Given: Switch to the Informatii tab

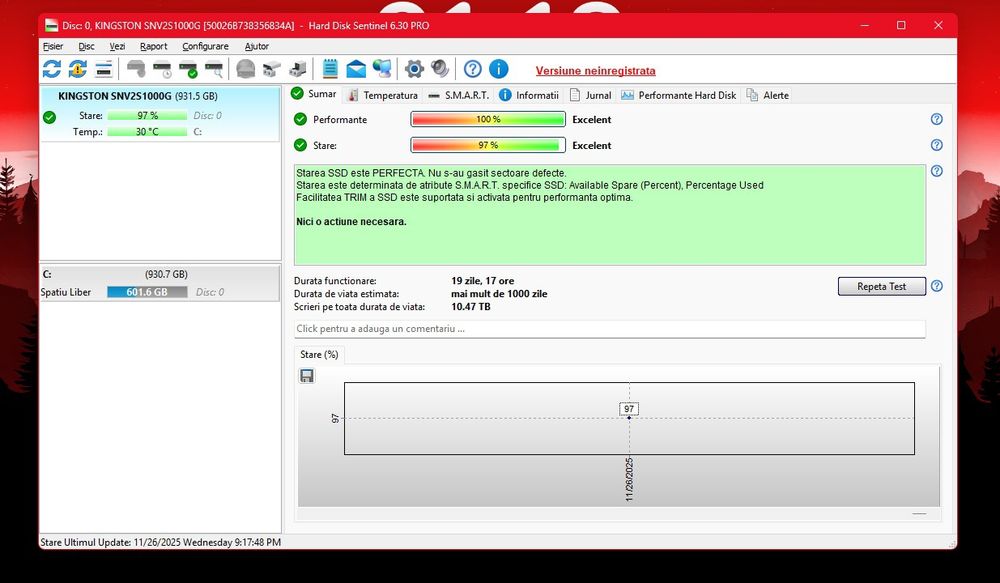Looking at the screenshot, I should 529,96.
